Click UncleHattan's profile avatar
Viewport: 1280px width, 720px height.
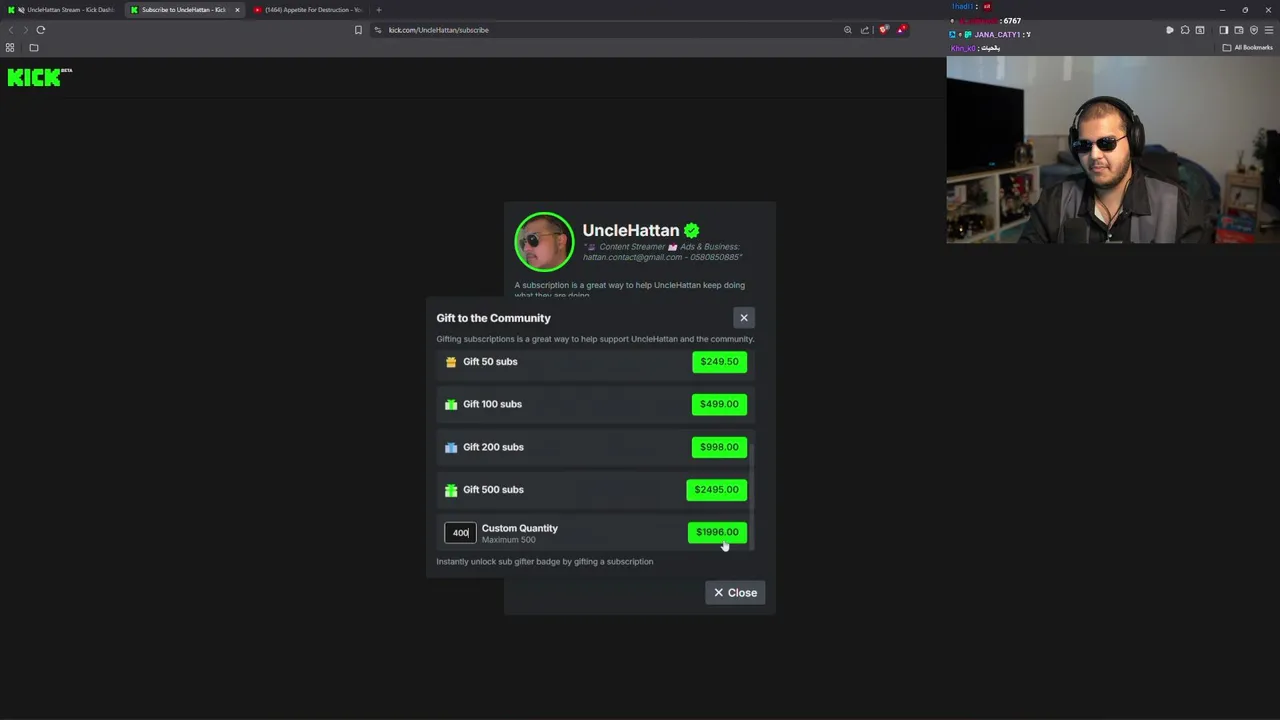[544, 242]
